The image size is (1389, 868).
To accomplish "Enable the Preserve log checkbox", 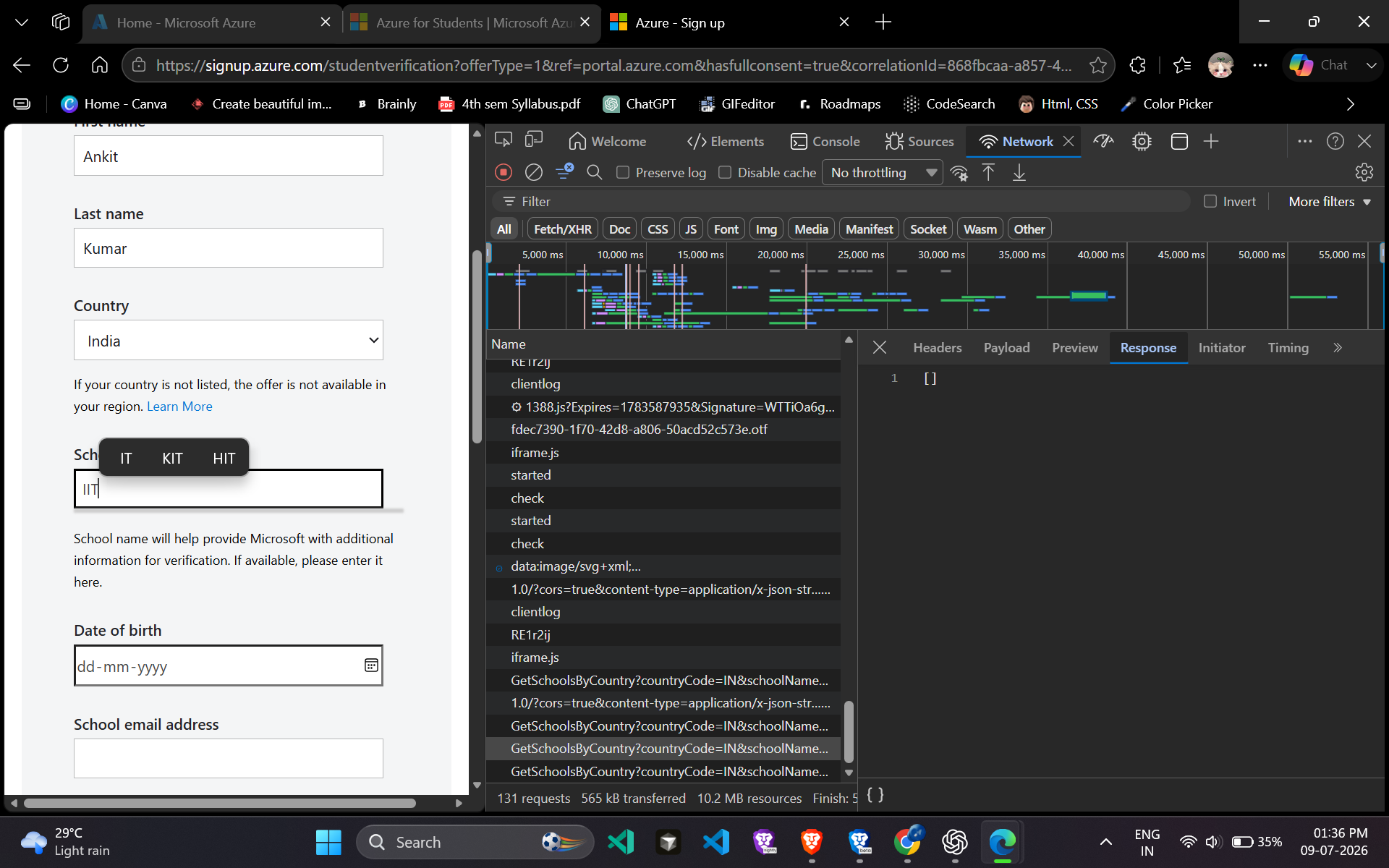I will (623, 172).
